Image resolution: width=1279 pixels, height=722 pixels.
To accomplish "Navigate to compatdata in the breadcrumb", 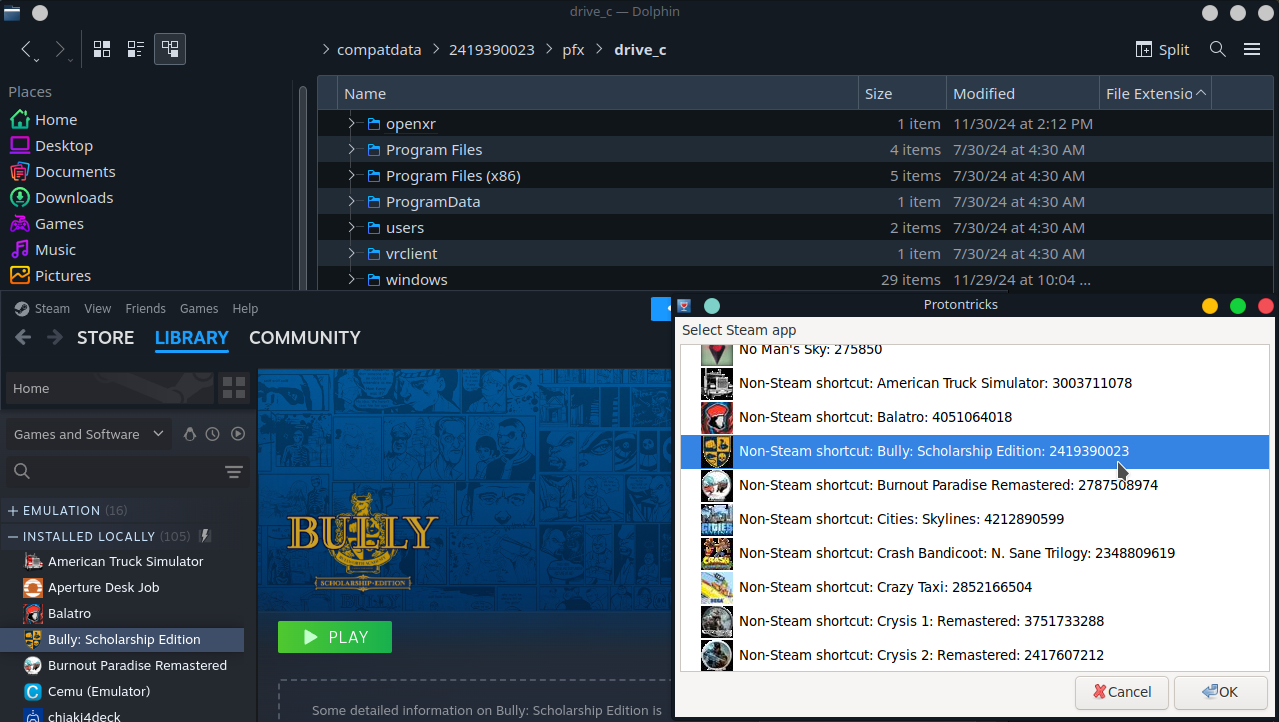I will (x=378, y=49).
